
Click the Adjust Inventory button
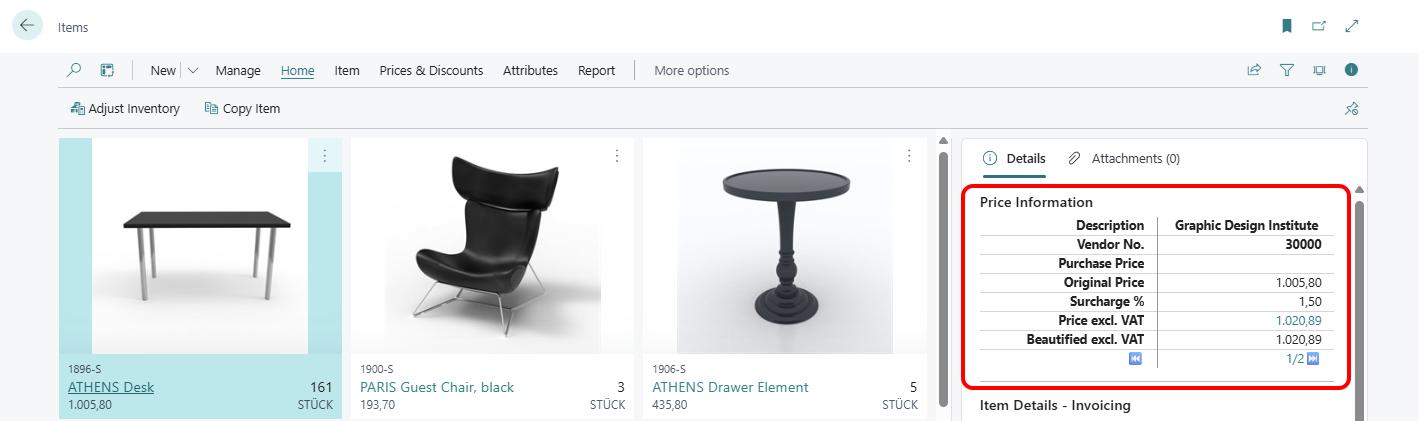point(126,108)
